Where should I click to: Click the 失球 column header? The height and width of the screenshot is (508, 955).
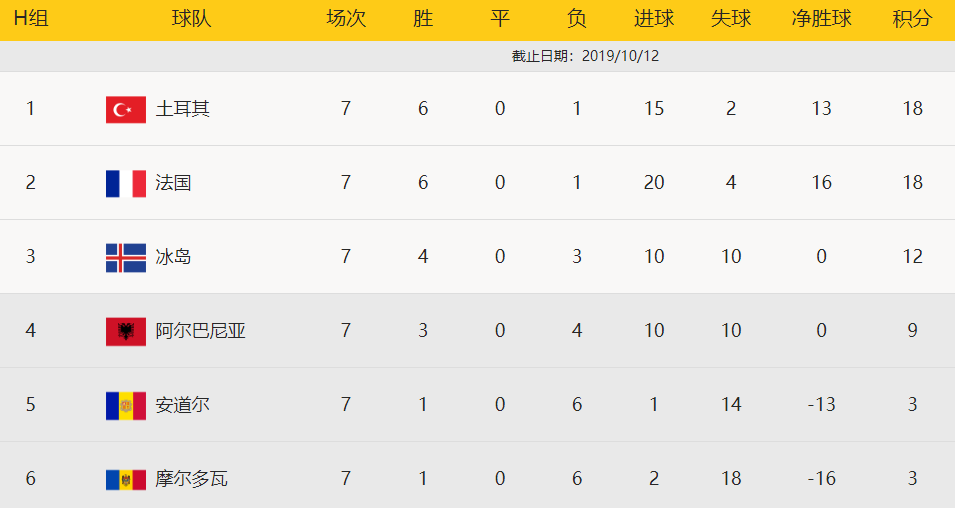coord(731,19)
